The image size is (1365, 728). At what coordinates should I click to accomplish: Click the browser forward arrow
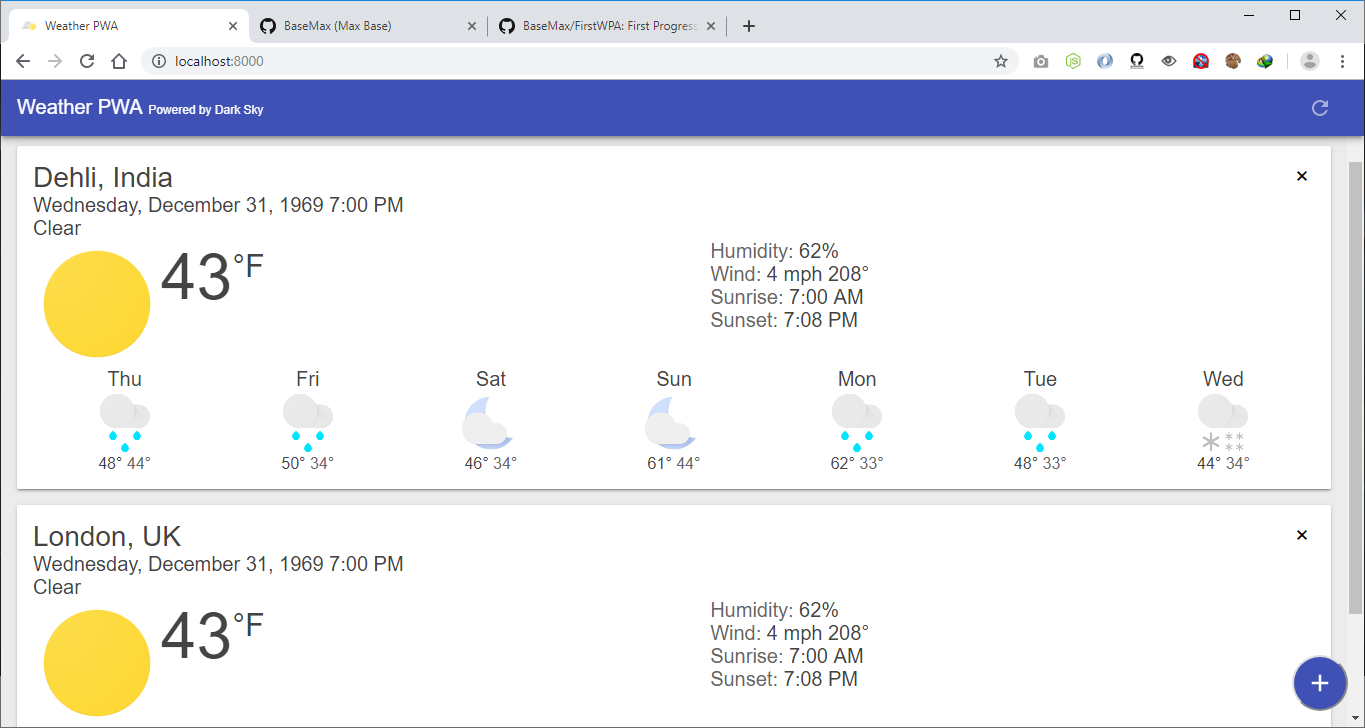[x=55, y=61]
